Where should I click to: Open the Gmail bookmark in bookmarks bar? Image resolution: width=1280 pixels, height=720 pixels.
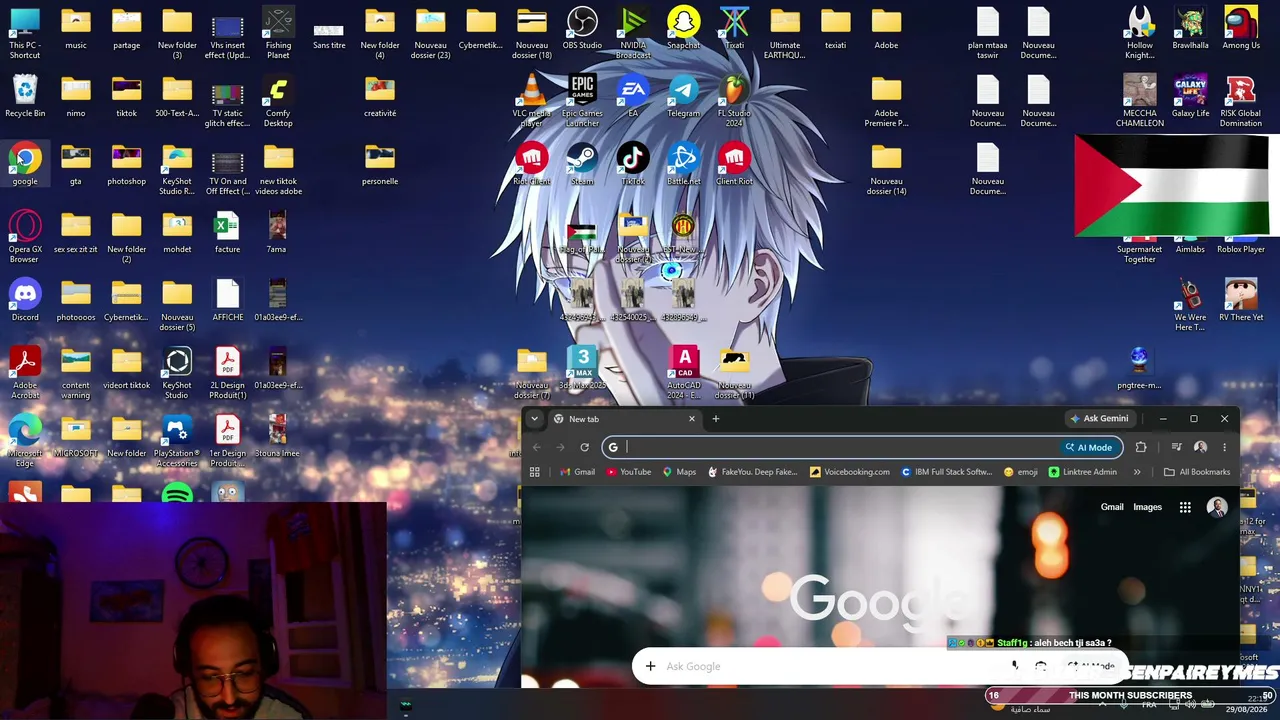point(578,472)
